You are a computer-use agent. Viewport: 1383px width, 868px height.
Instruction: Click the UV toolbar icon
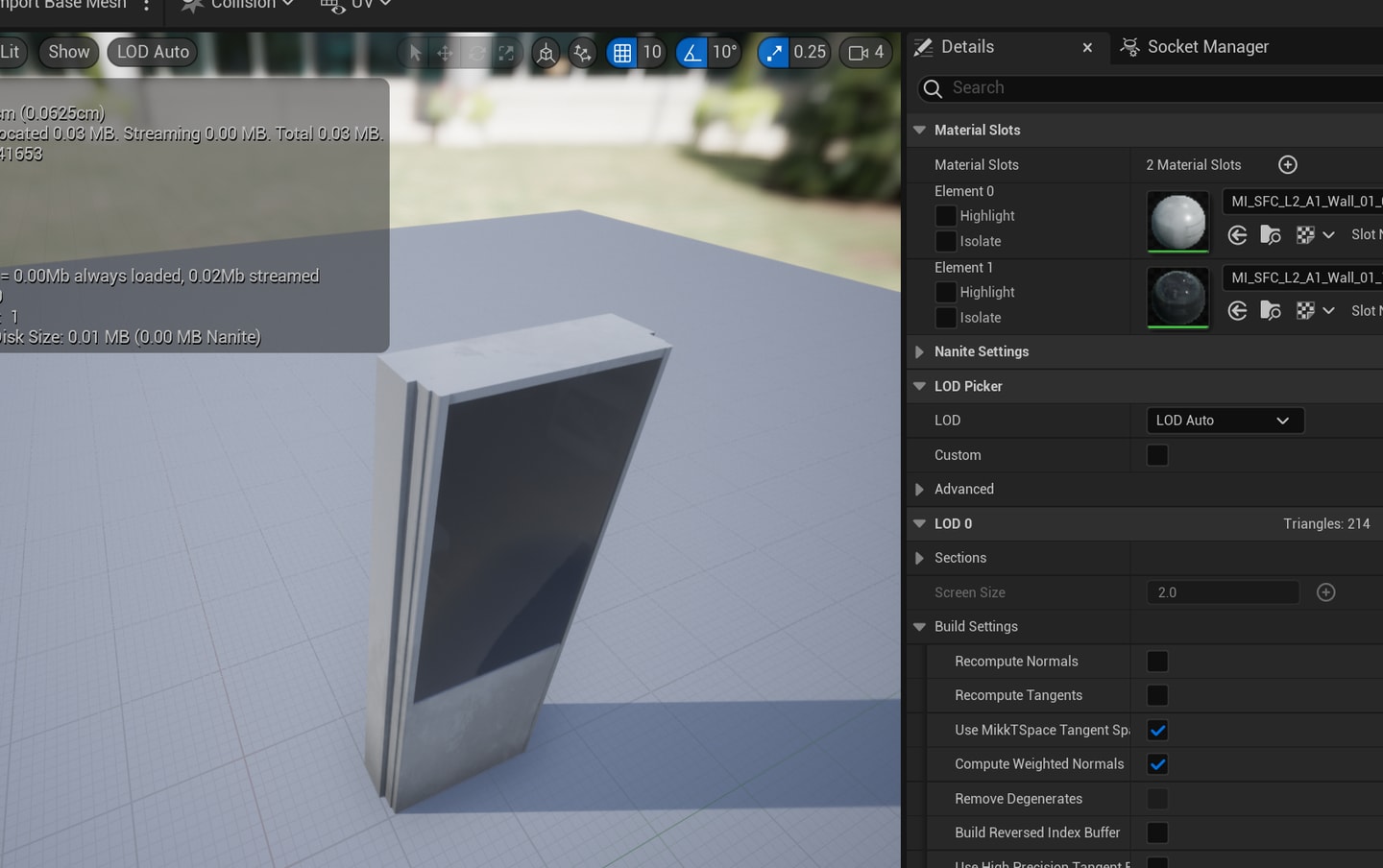pos(332,6)
